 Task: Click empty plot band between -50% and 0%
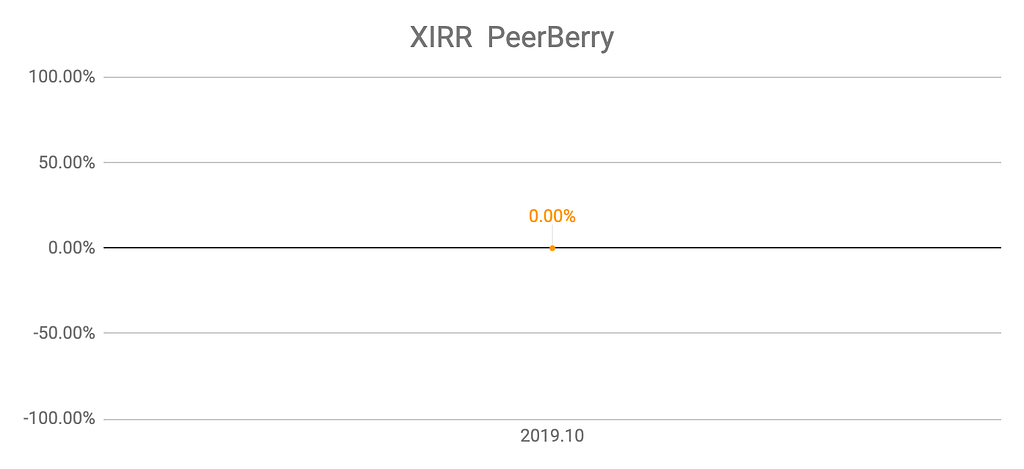(x=552, y=291)
